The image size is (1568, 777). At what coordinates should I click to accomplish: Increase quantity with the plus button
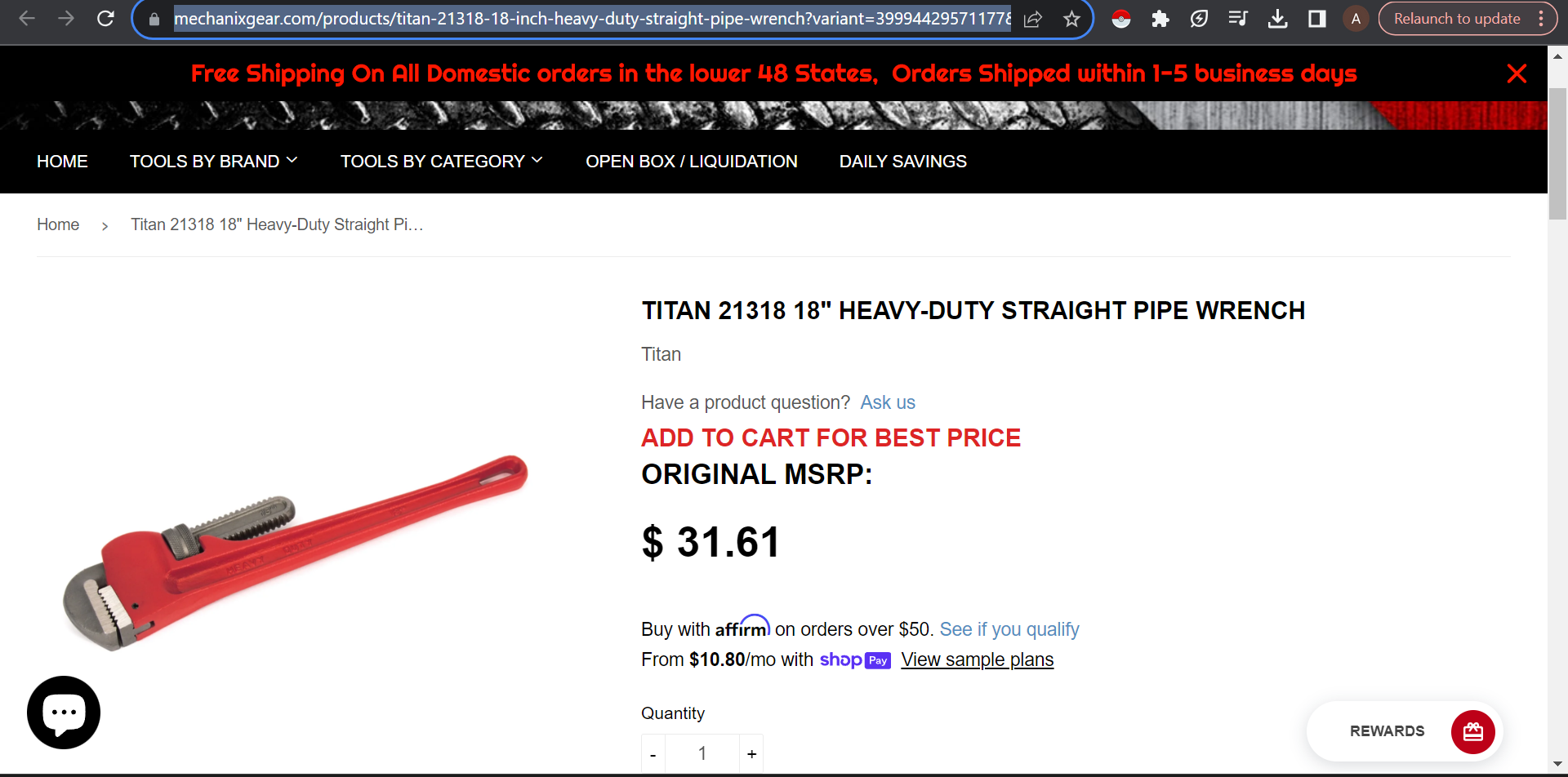pos(751,753)
